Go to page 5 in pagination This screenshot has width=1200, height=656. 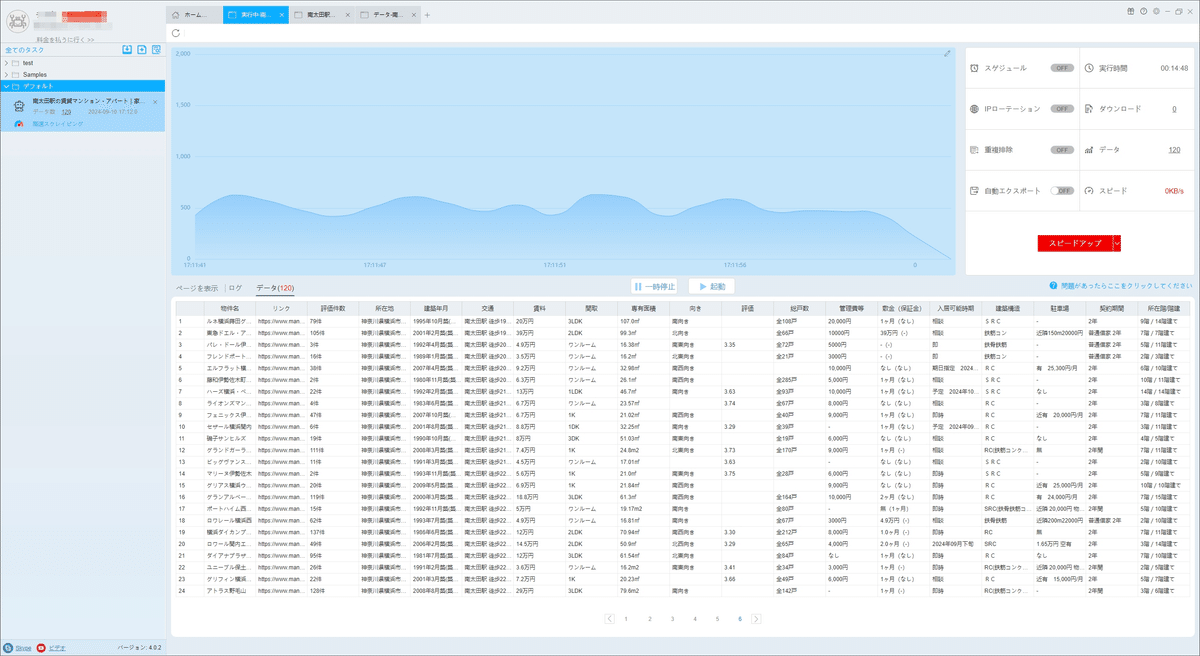coord(717,619)
